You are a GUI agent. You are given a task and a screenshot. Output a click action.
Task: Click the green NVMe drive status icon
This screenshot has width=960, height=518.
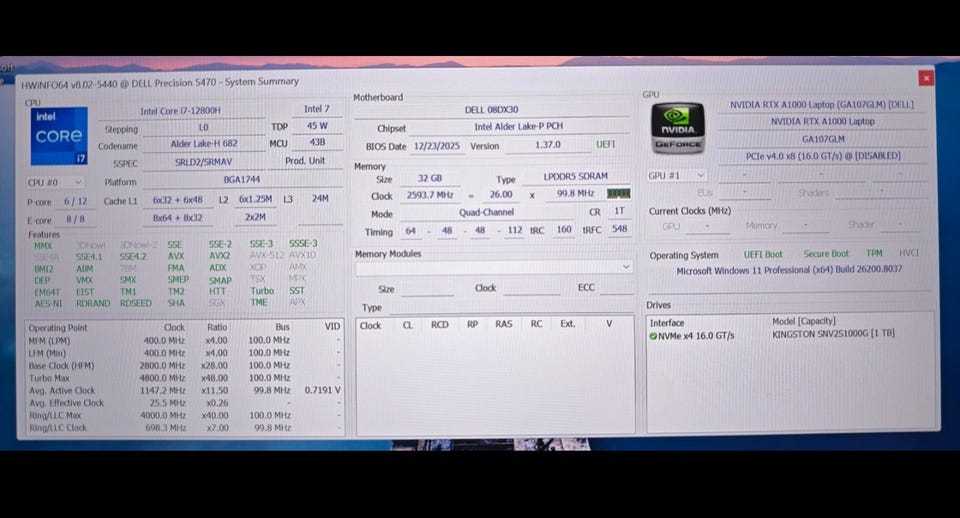pyautogui.click(x=653, y=336)
